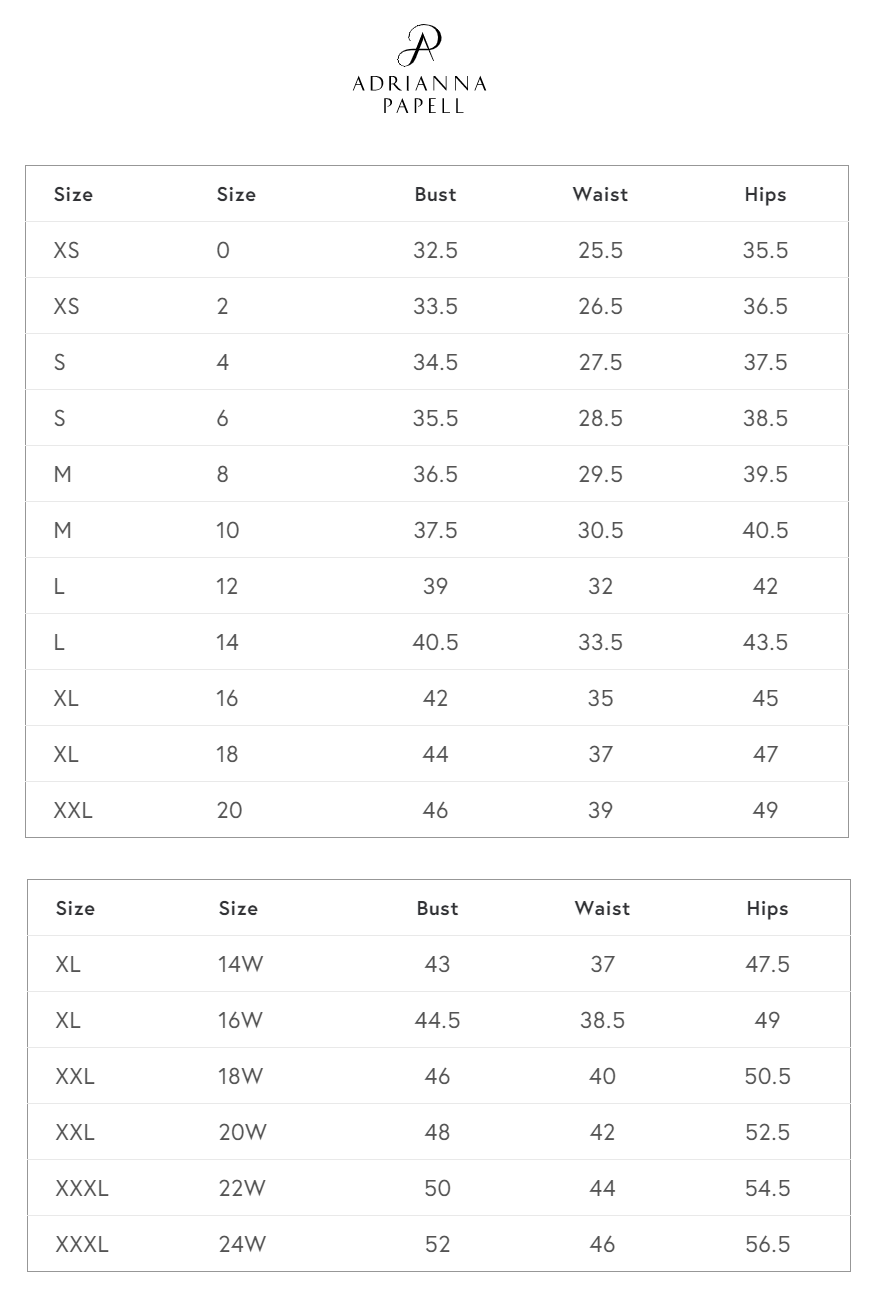Screen dimensions: 879x1304
Task: Click hips value 37.5
Action: click(765, 362)
